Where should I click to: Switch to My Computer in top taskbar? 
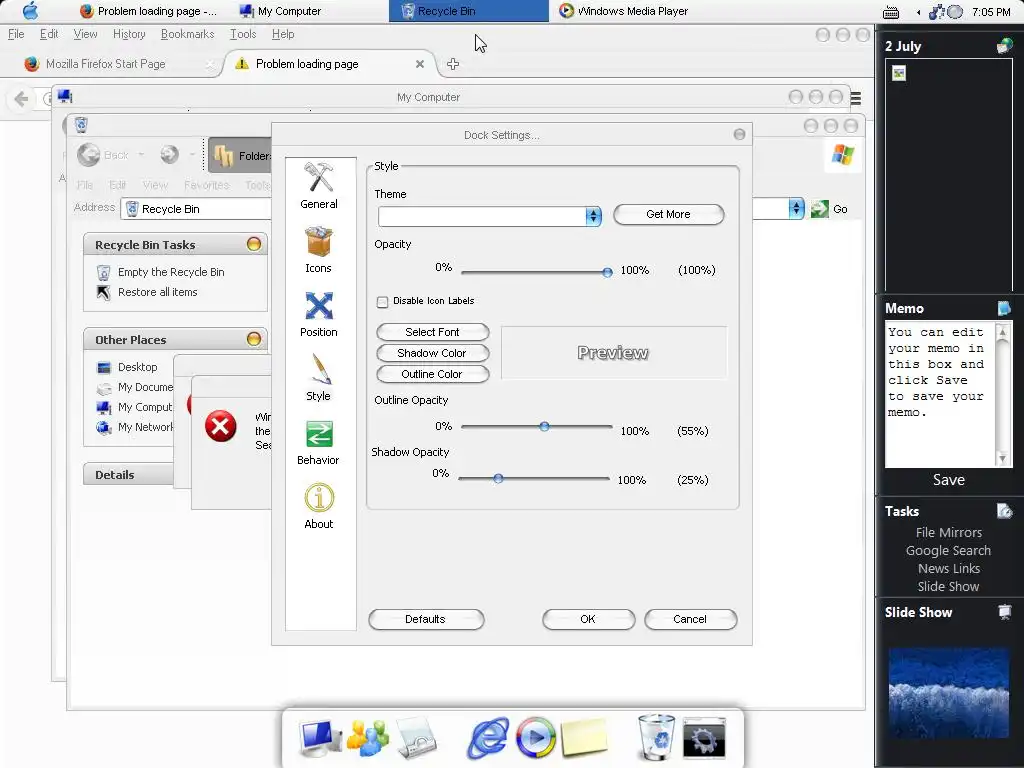281,11
